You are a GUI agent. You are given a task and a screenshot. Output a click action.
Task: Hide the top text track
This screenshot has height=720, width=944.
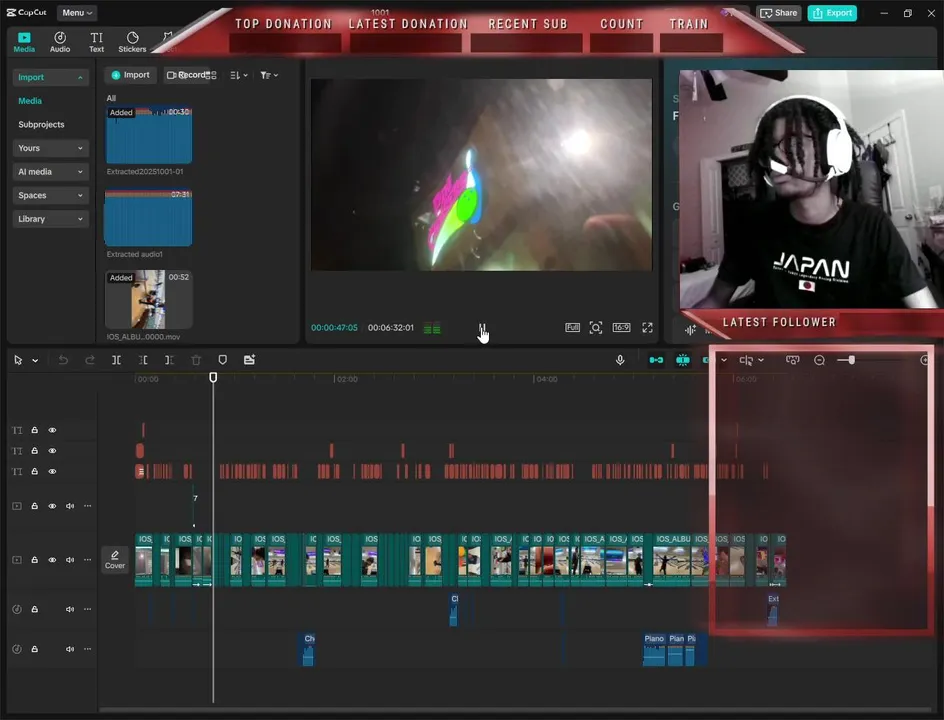[x=52, y=430]
